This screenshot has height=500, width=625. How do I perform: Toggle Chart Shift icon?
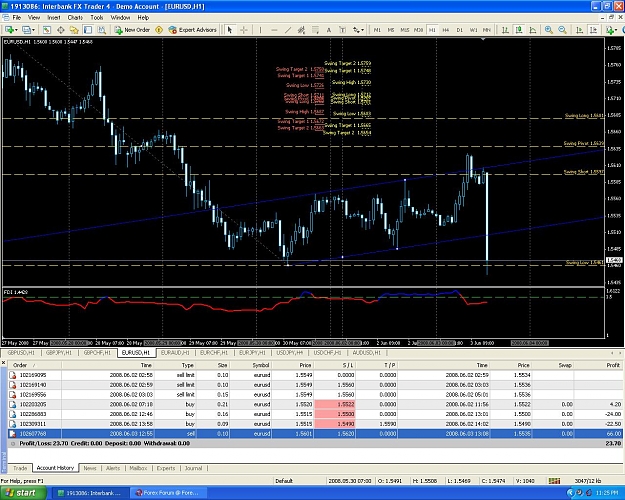coord(593,30)
